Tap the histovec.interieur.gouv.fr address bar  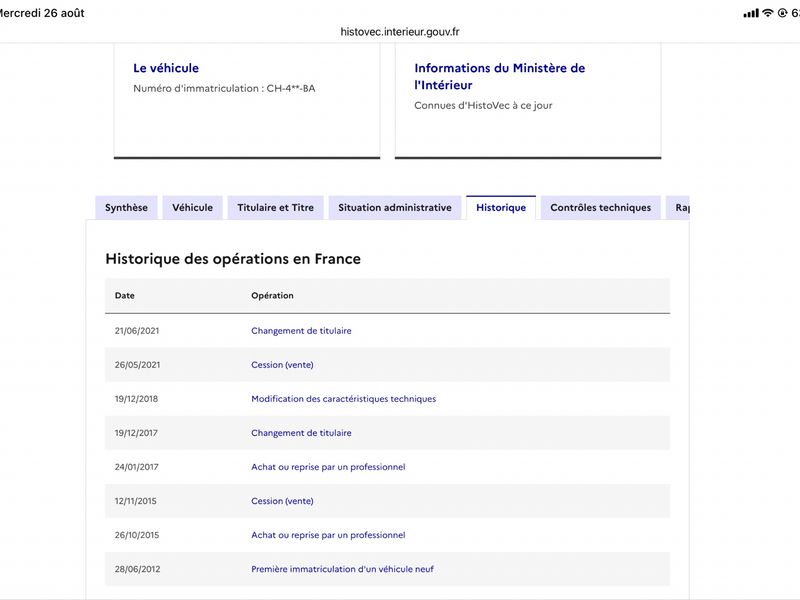(400, 32)
